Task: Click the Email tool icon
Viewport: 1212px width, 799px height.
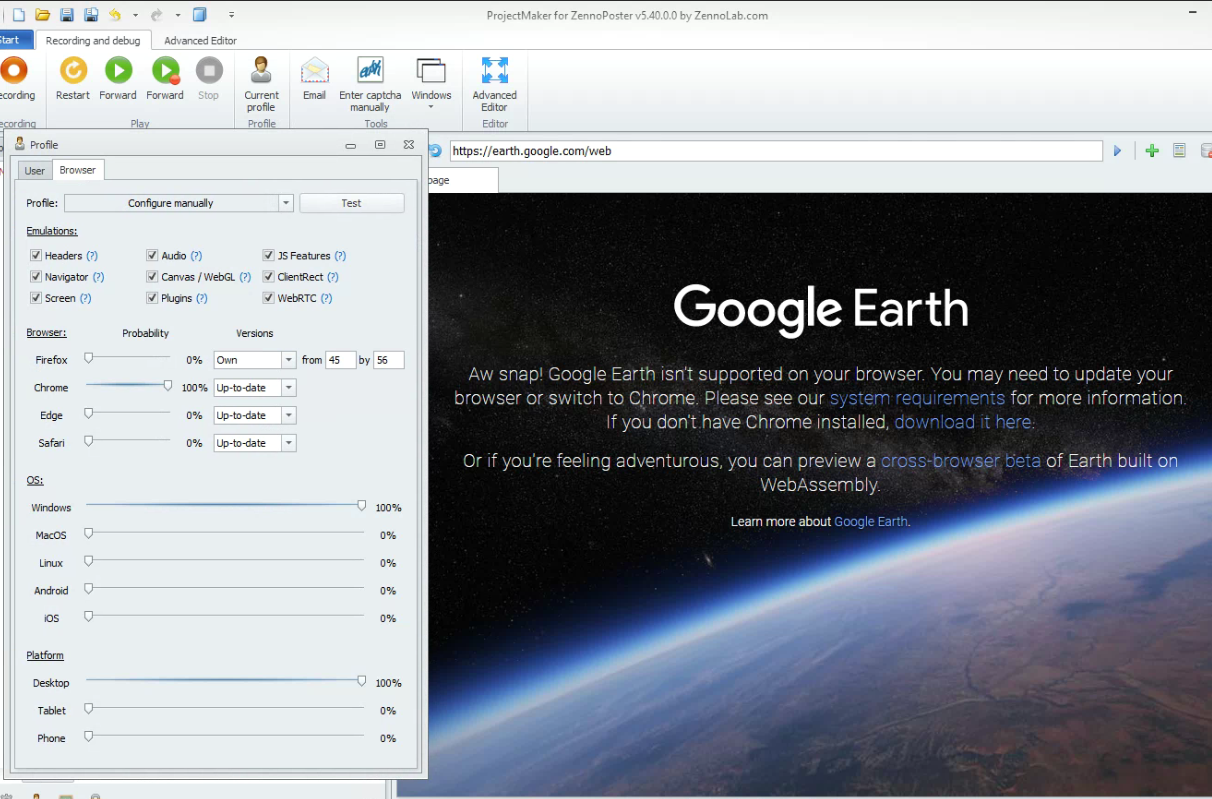Action: tap(314, 71)
